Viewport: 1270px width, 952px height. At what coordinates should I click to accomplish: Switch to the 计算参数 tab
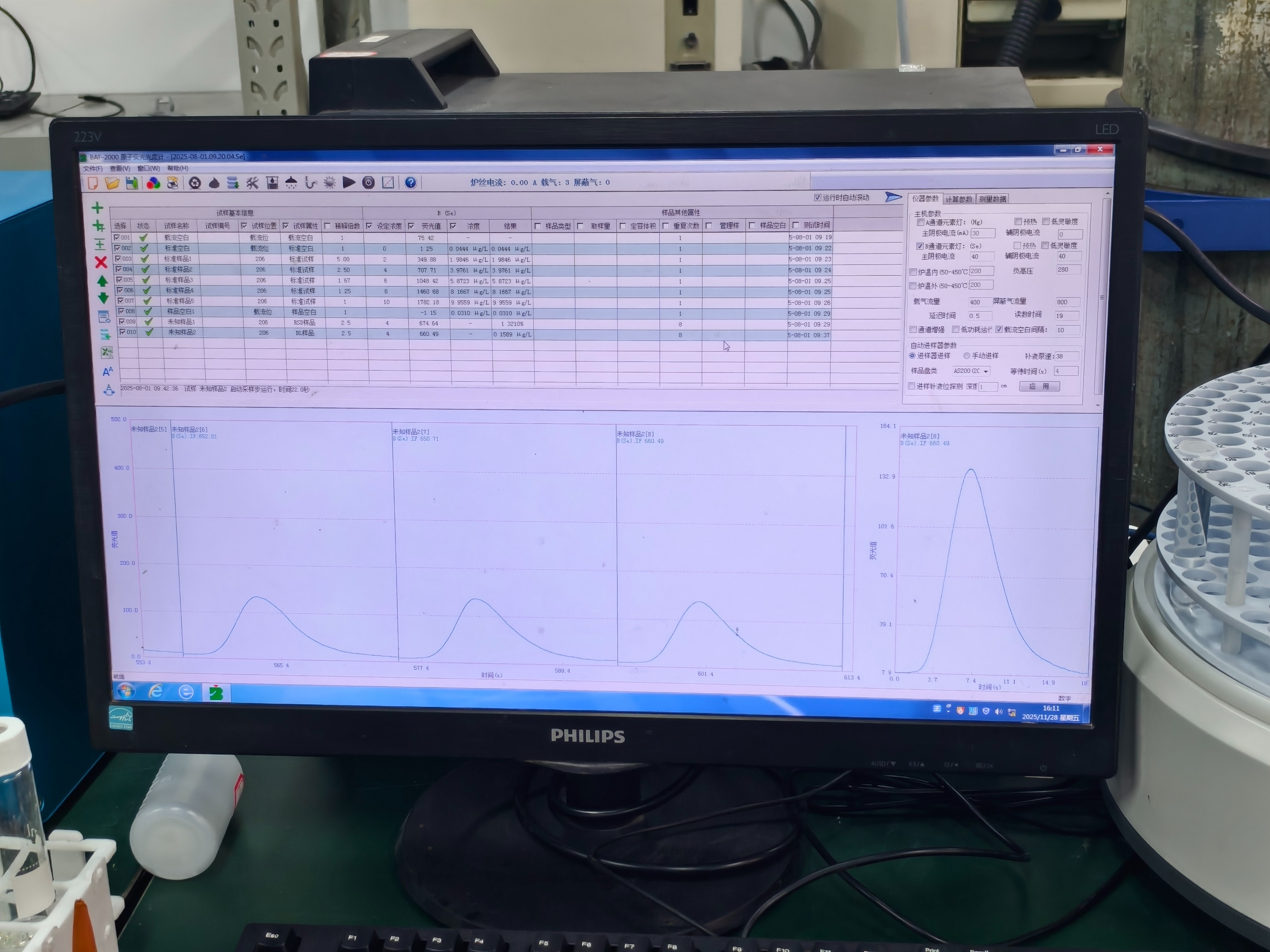coord(958,199)
